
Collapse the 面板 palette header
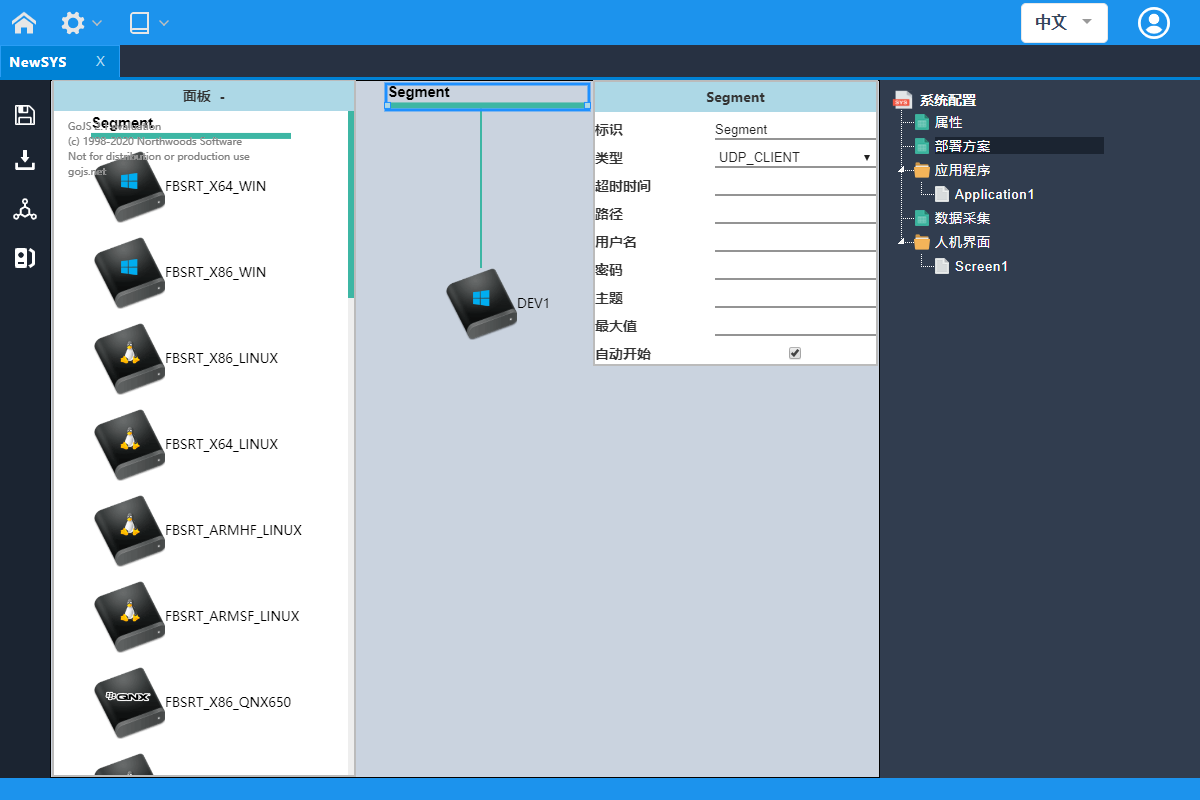tap(204, 96)
